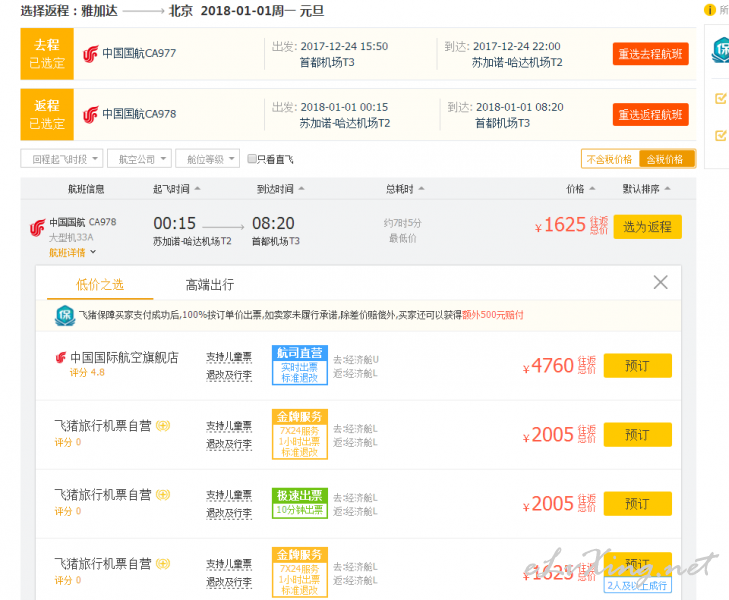Click the green 极速出票 tag
Viewport: 729px width, 600px height.
pos(300,503)
